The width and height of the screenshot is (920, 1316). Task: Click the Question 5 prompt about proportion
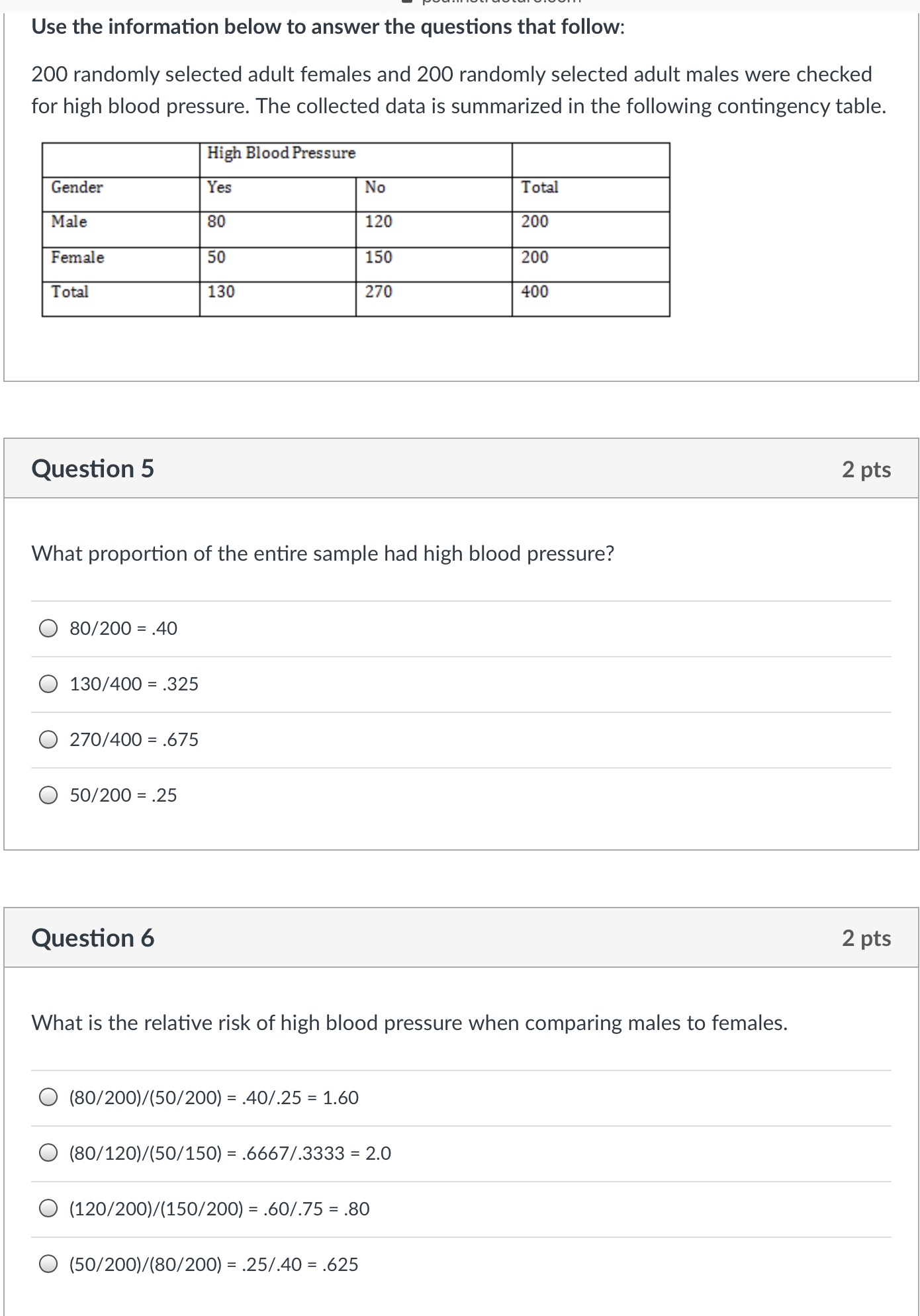coord(323,553)
